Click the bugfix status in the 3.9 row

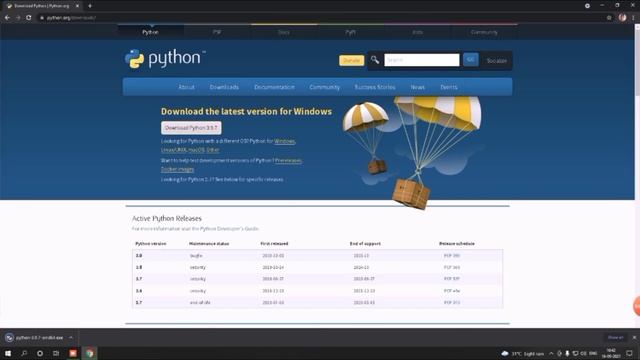pos(196,256)
